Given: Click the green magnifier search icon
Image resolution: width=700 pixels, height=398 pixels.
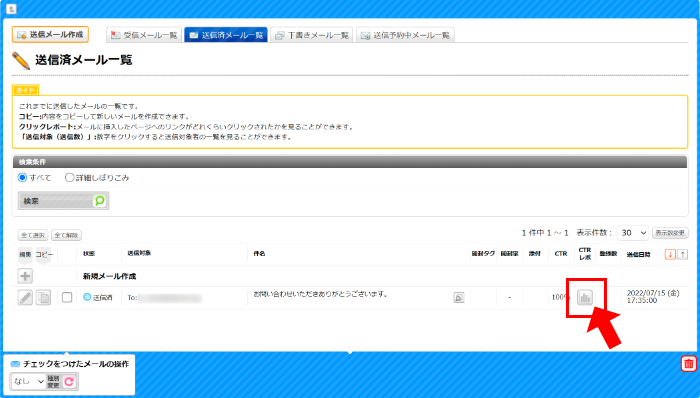Looking at the screenshot, I should (x=100, y=201).
